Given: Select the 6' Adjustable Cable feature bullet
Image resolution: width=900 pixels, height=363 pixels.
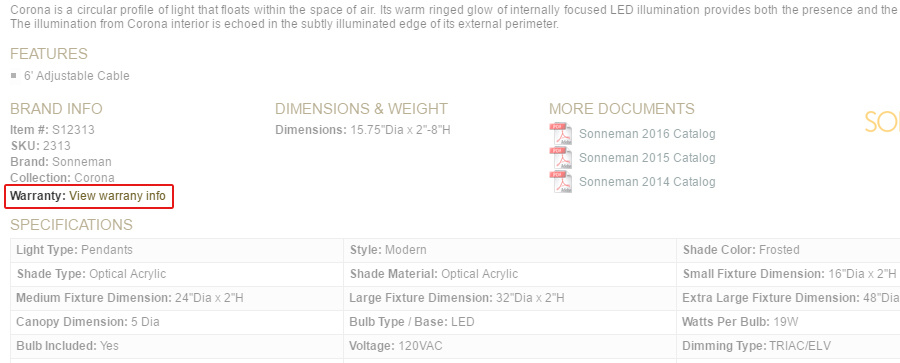Looking at the screenshot, I should [x=70, y=76].
